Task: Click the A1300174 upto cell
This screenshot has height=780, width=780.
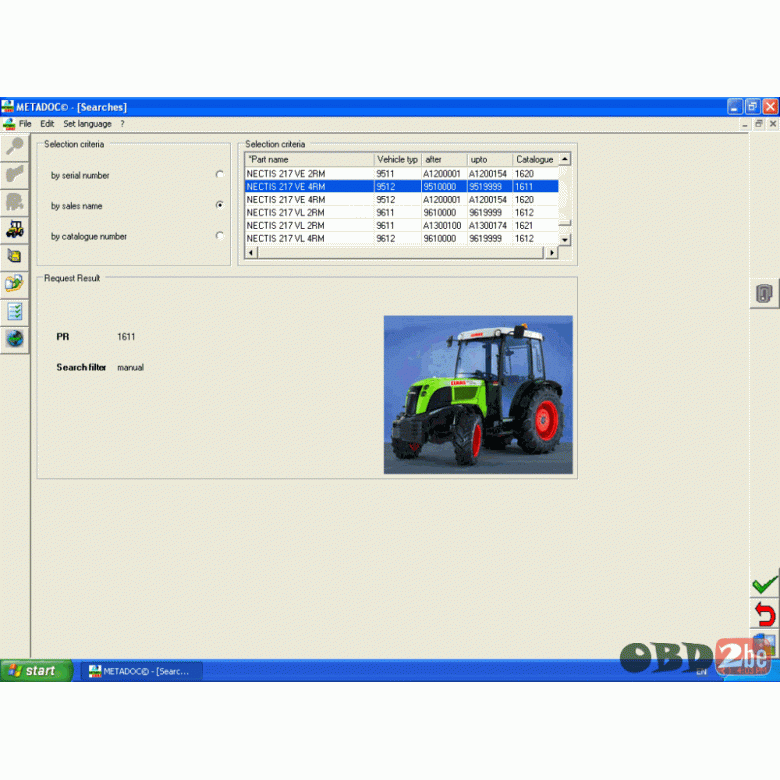Action: [488, 225]
